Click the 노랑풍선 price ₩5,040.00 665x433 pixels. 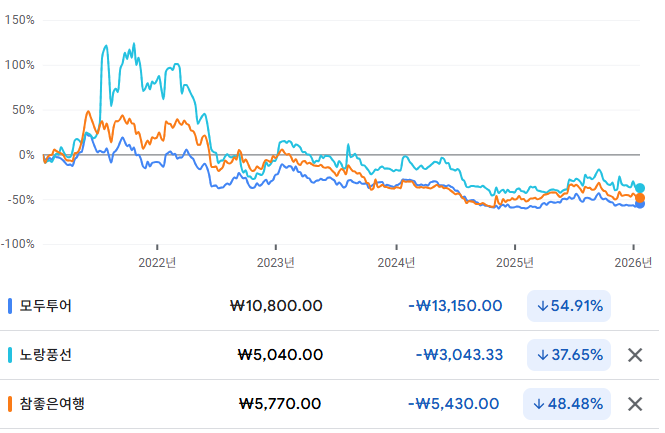point(280,355)
